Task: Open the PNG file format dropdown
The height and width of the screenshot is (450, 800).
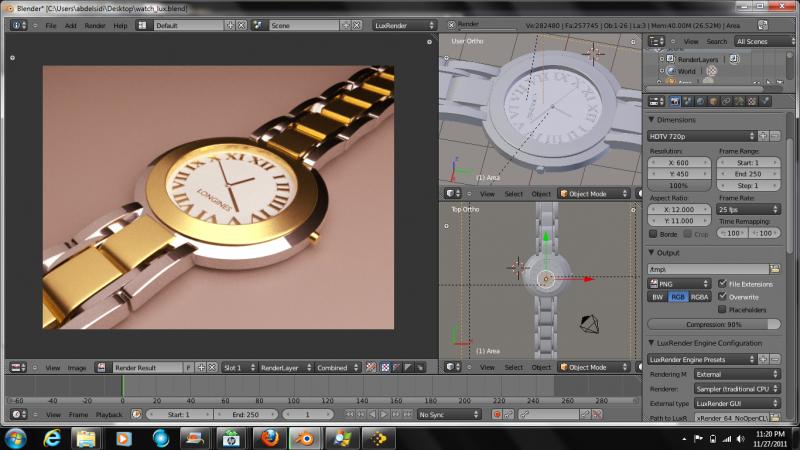Action: tap(679, 284)
